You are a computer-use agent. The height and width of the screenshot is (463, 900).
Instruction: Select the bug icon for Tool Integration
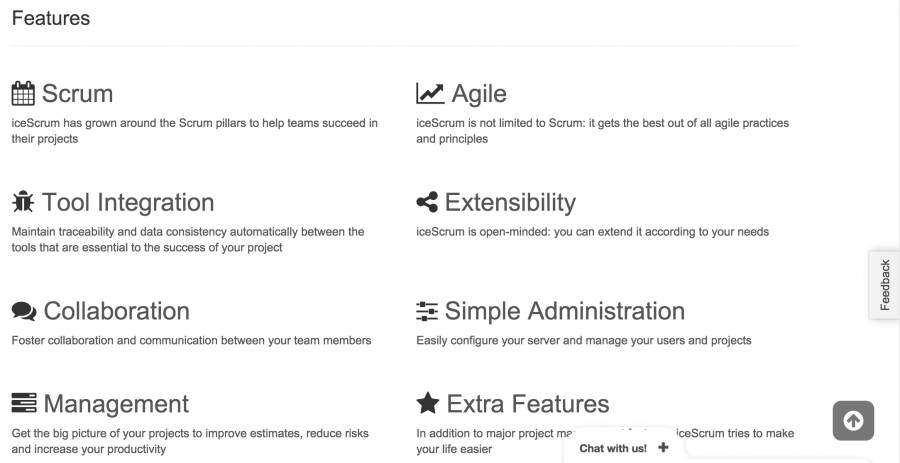coord(23,202)
